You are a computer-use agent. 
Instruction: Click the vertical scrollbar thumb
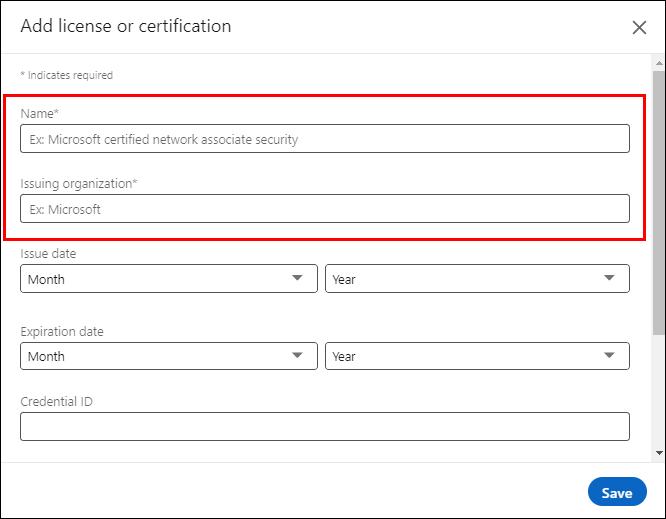tap(658, 200)
